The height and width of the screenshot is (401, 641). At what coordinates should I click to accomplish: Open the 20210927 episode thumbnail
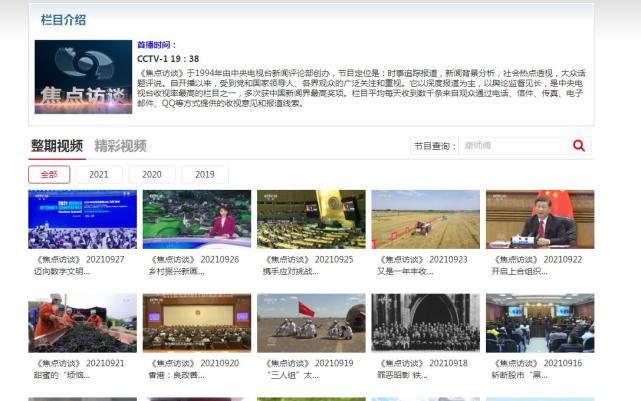pos(82,219)
